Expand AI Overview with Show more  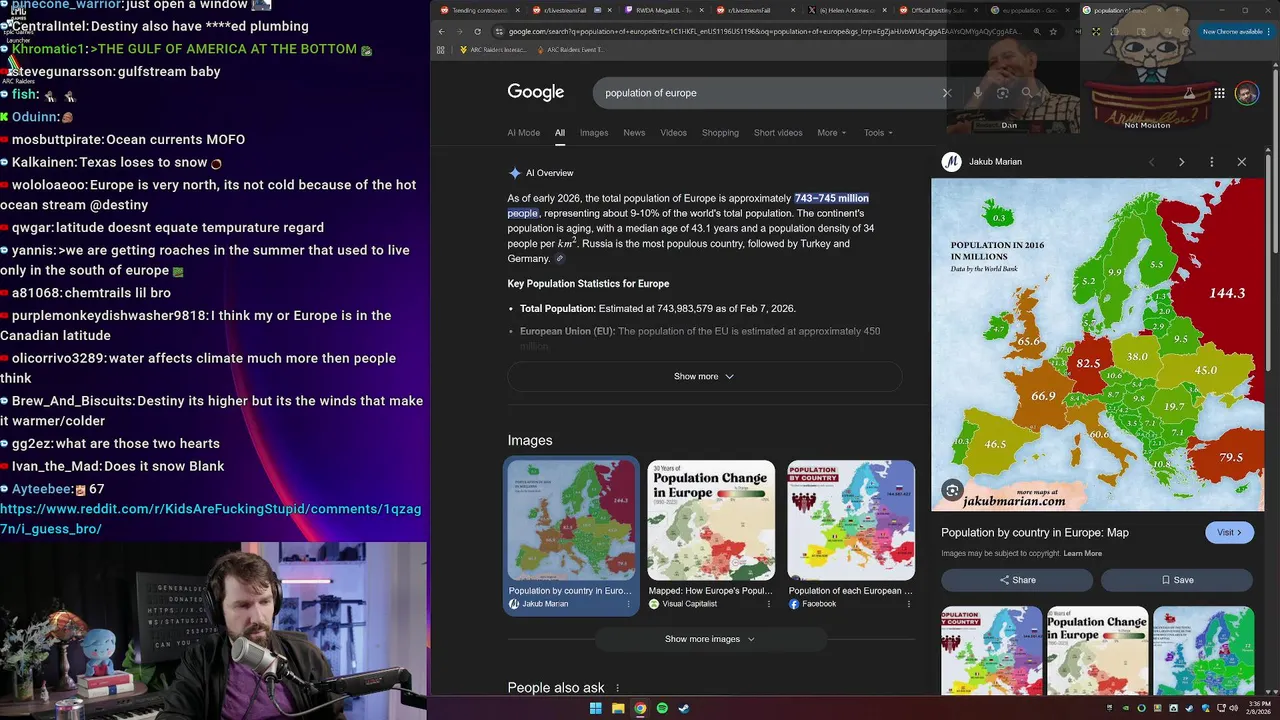pos(704,377)
